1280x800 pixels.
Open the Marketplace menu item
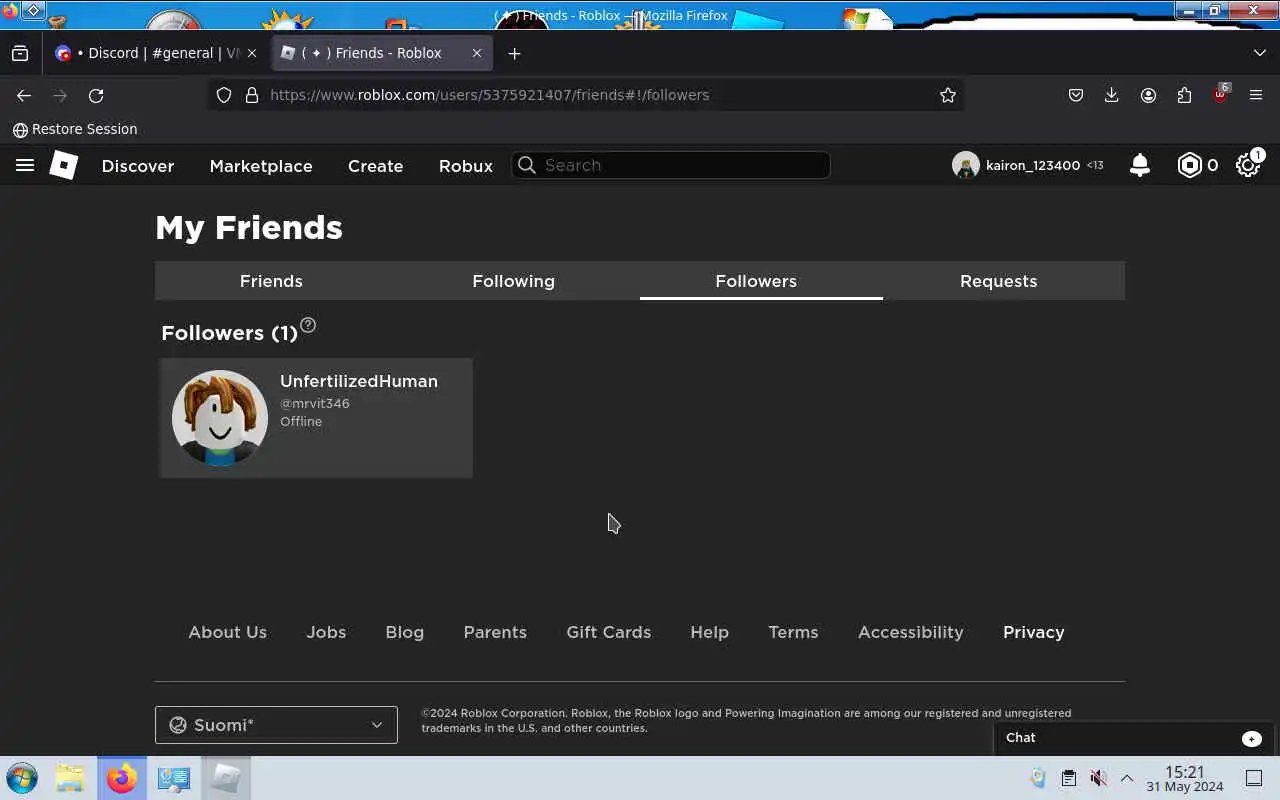261,166
